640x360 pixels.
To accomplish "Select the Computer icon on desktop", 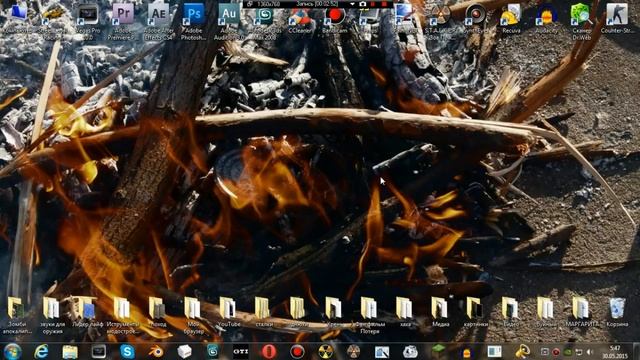I will tap(18, 18).
